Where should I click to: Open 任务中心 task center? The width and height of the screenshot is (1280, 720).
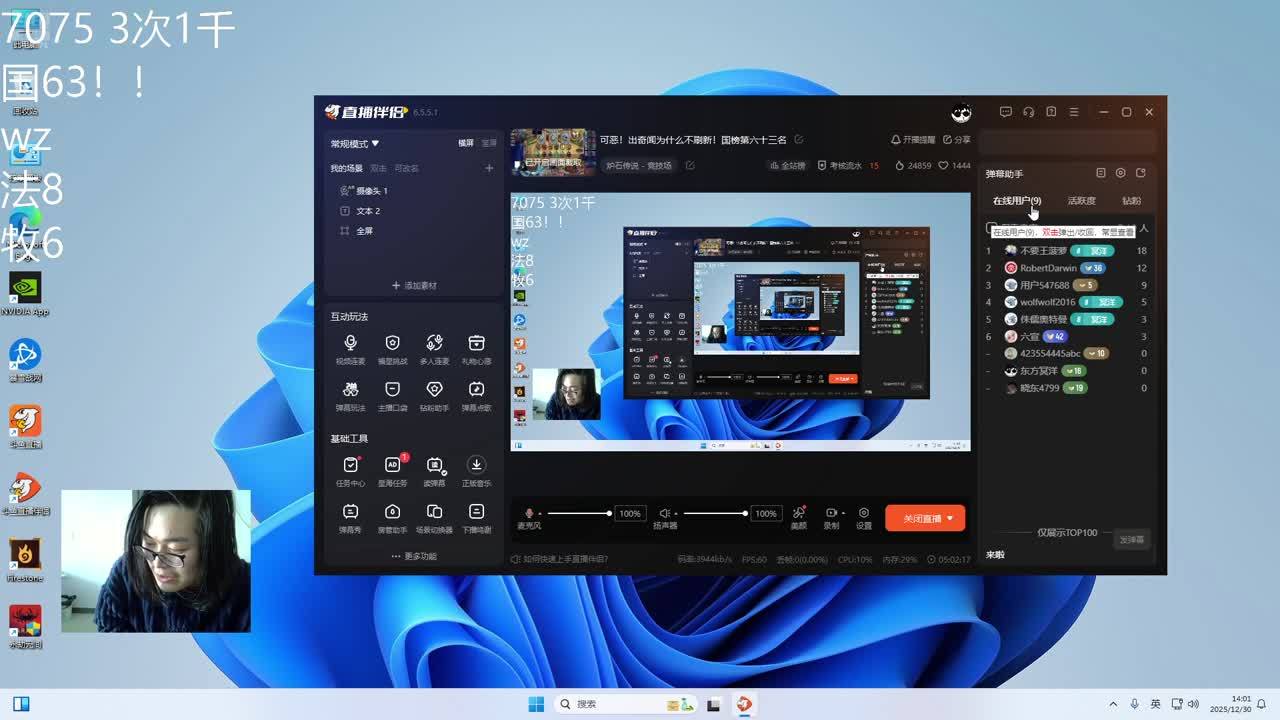coord(350,471)
